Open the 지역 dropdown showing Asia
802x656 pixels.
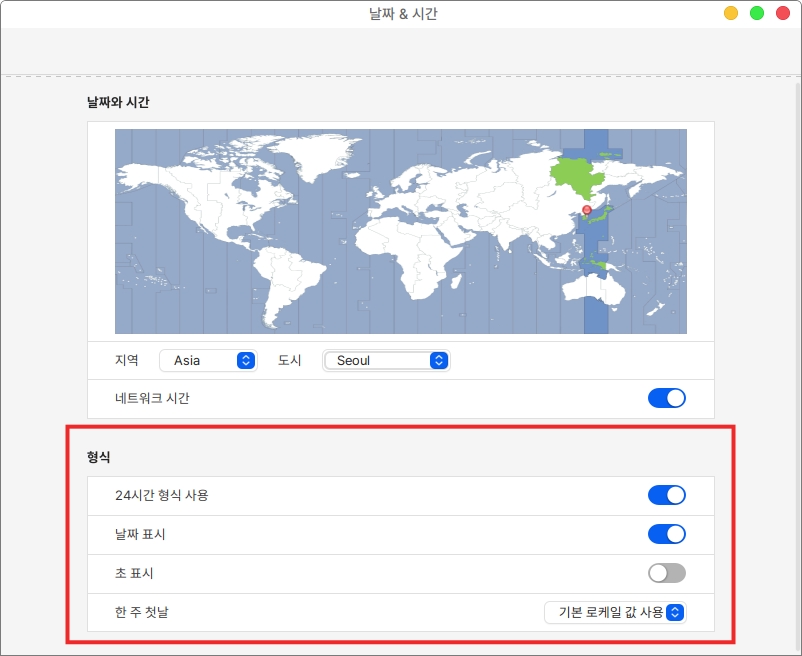pyautogui.click(x=207, y=361)
